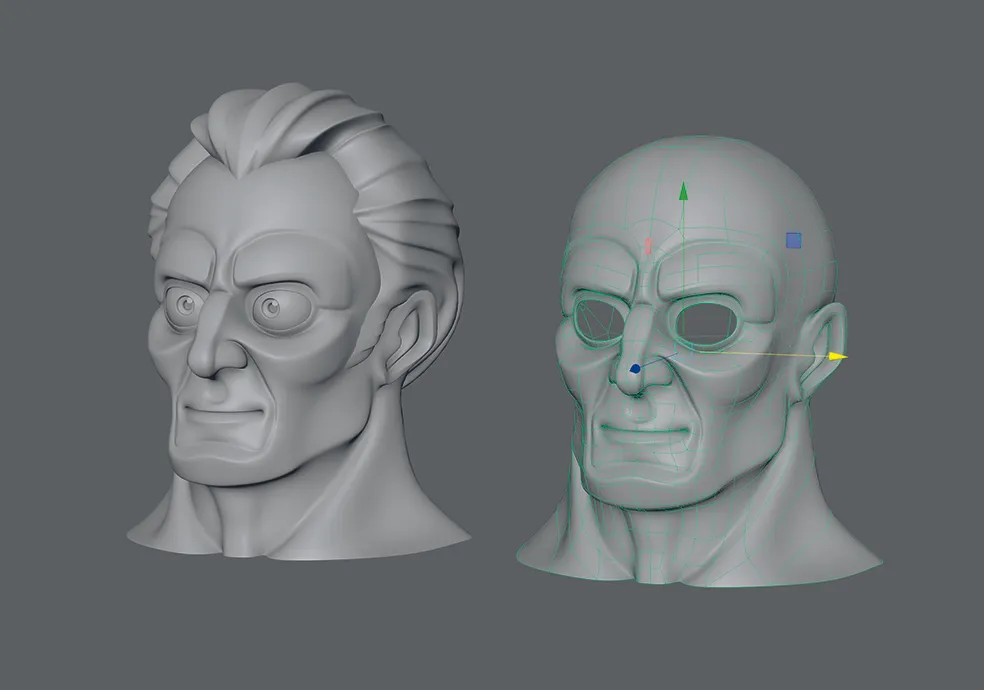Viewport: 984px width, 690px height.
Task: Click the blue axis dot handle on the nose
Action: [635, 369]
